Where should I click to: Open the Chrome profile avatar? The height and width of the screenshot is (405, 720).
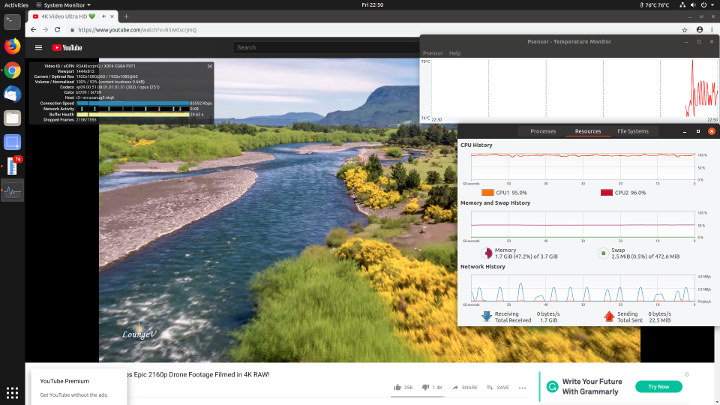tap(699, 30)
